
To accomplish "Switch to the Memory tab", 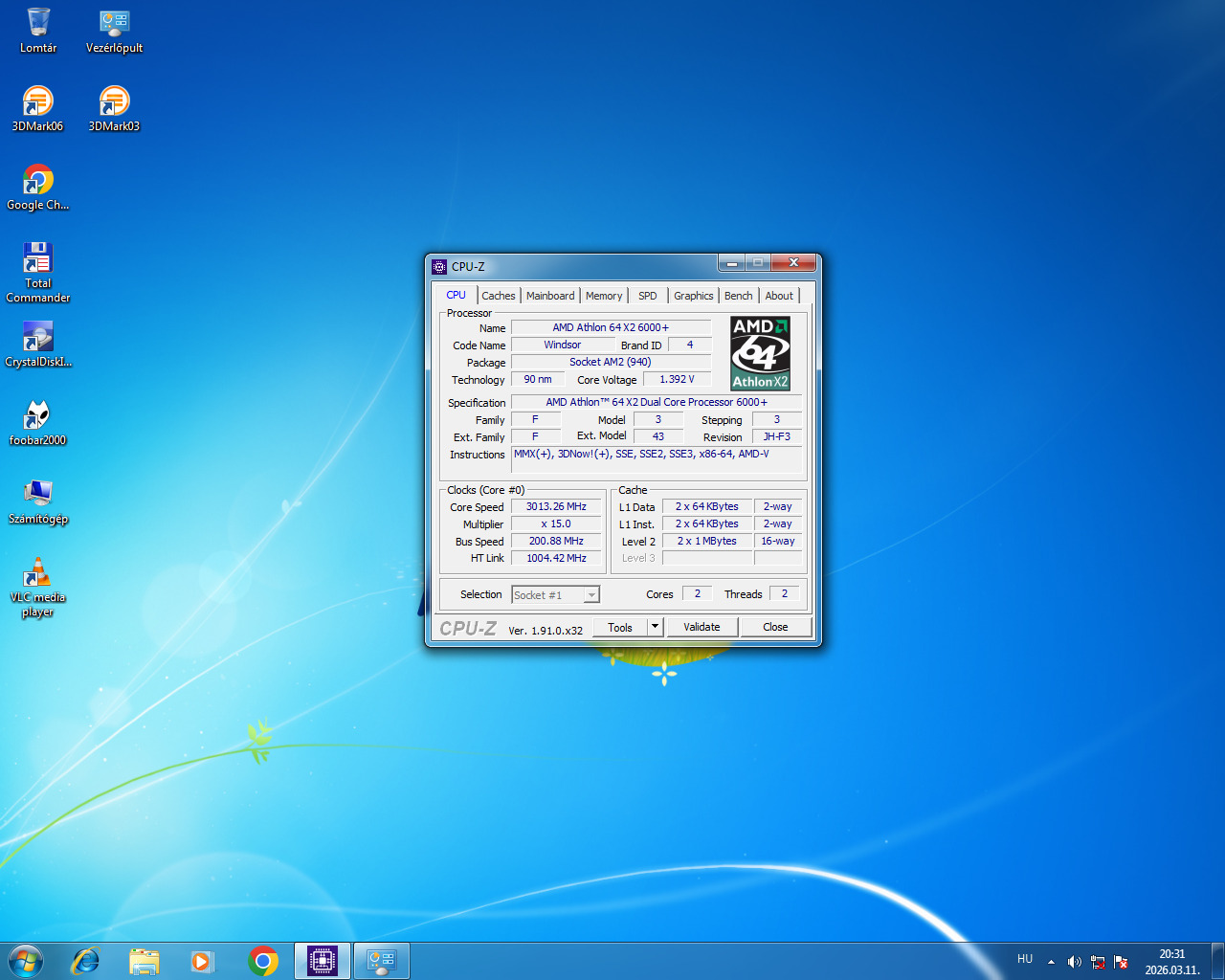I will pyautogui.click(x=604, y=296).
